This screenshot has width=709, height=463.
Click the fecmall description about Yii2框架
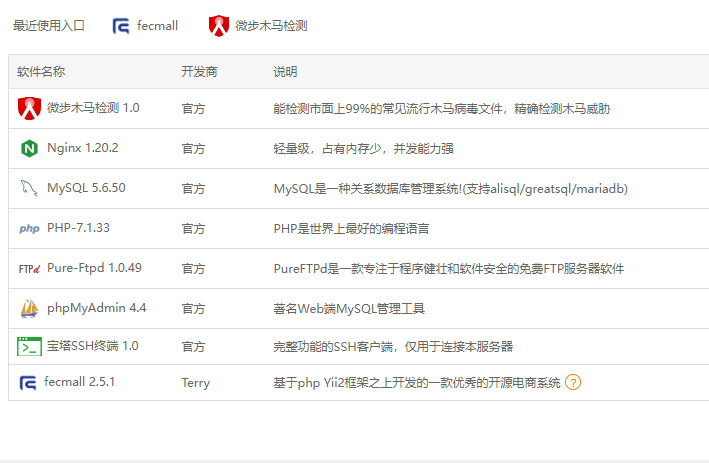(x=416, y=383)
